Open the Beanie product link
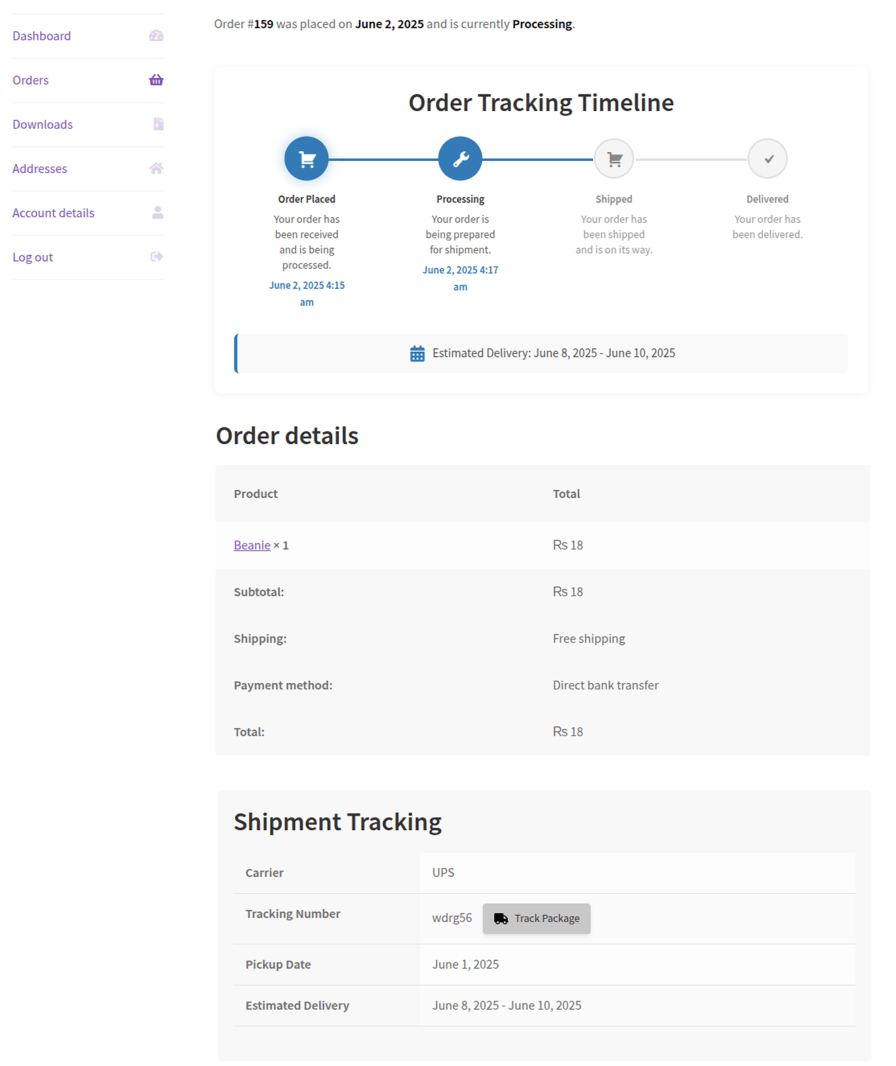Viewport: 896px width, 1066px height. click(252, 545)
